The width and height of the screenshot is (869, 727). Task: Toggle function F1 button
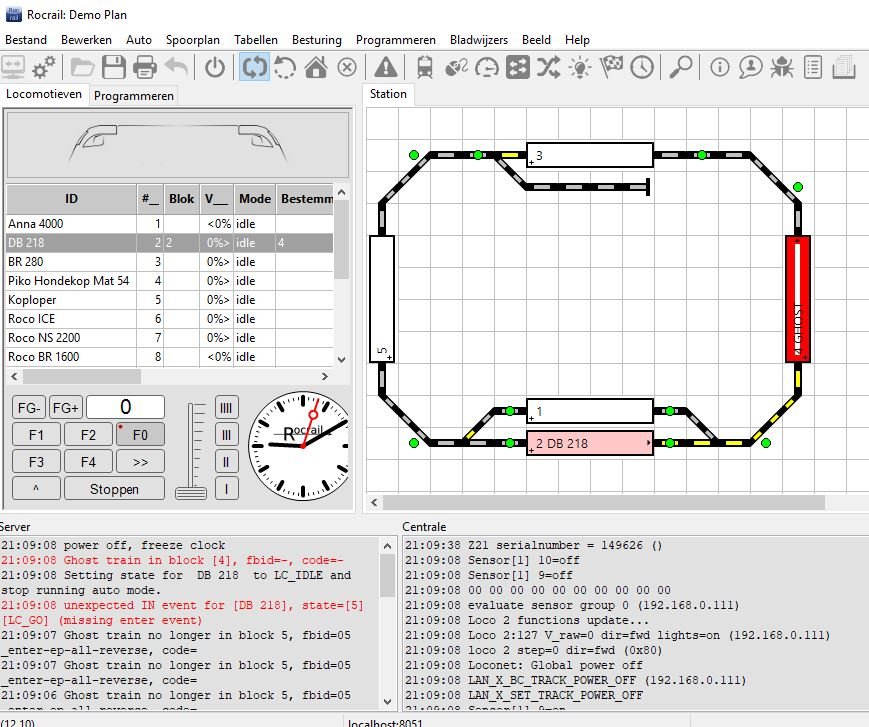pyautogui.click(x=36, y=435)
